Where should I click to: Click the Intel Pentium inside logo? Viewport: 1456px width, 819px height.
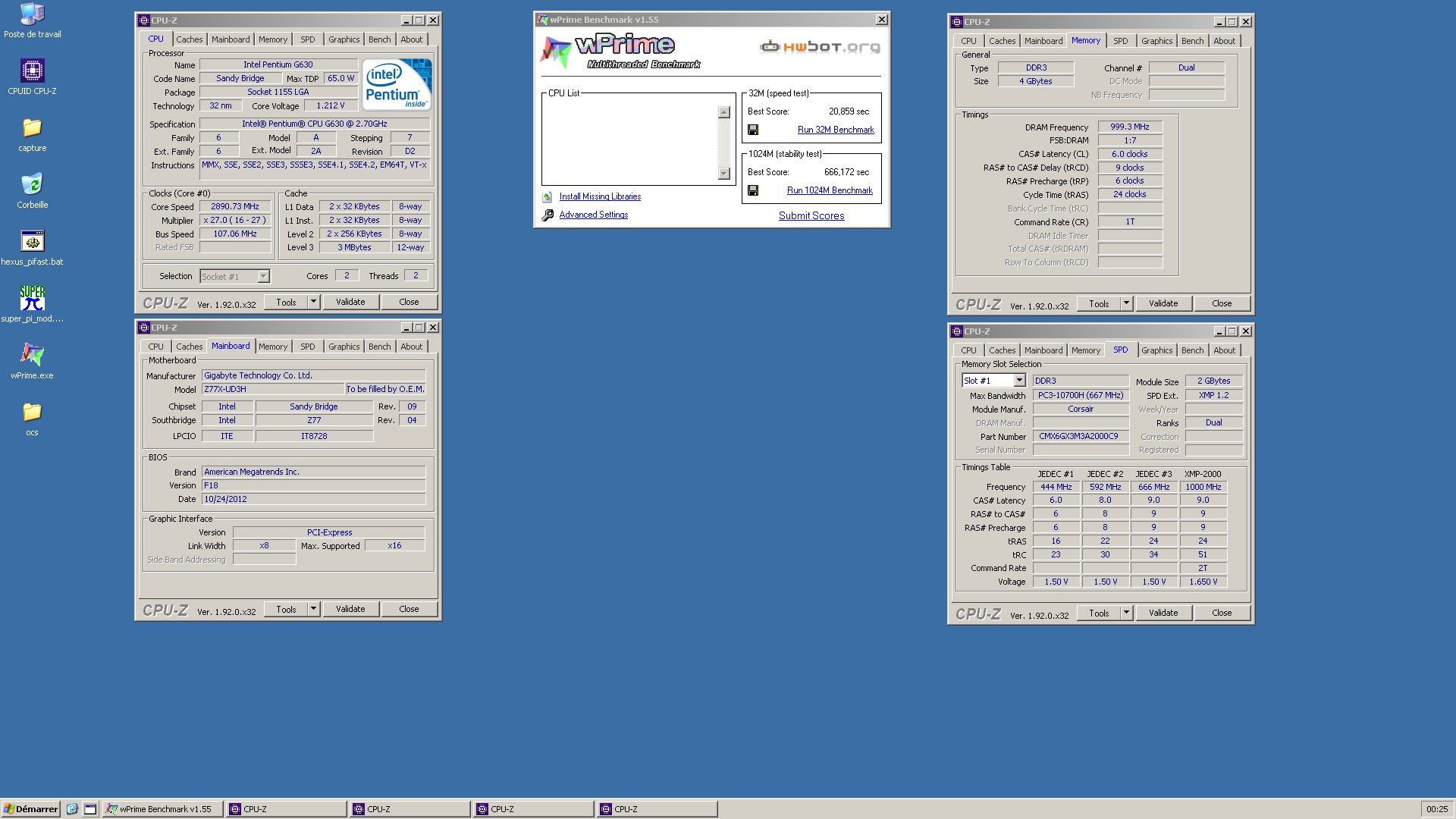(397, 84)
